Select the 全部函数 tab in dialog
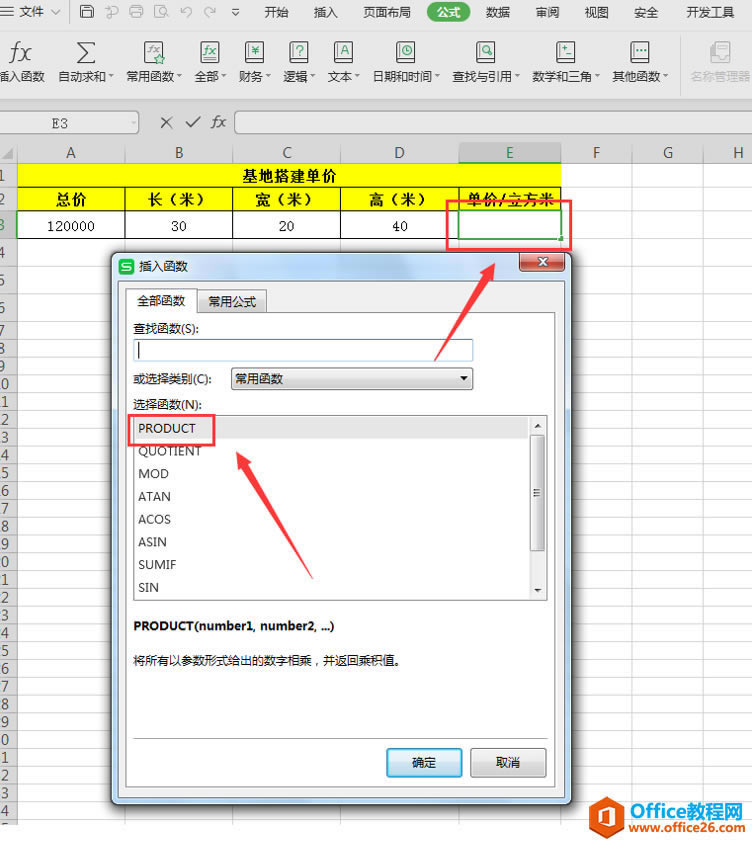Image resolution: width=752 pixels, height=845 pixels. pos(161,301)
